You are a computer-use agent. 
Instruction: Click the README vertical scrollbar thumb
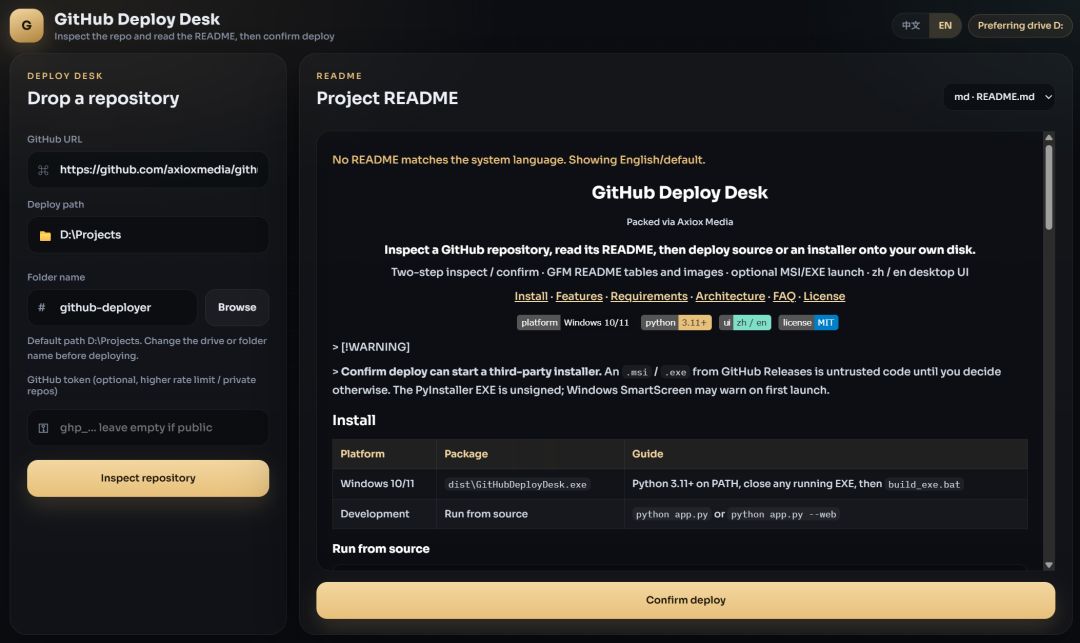click(x=1048, y=187)
